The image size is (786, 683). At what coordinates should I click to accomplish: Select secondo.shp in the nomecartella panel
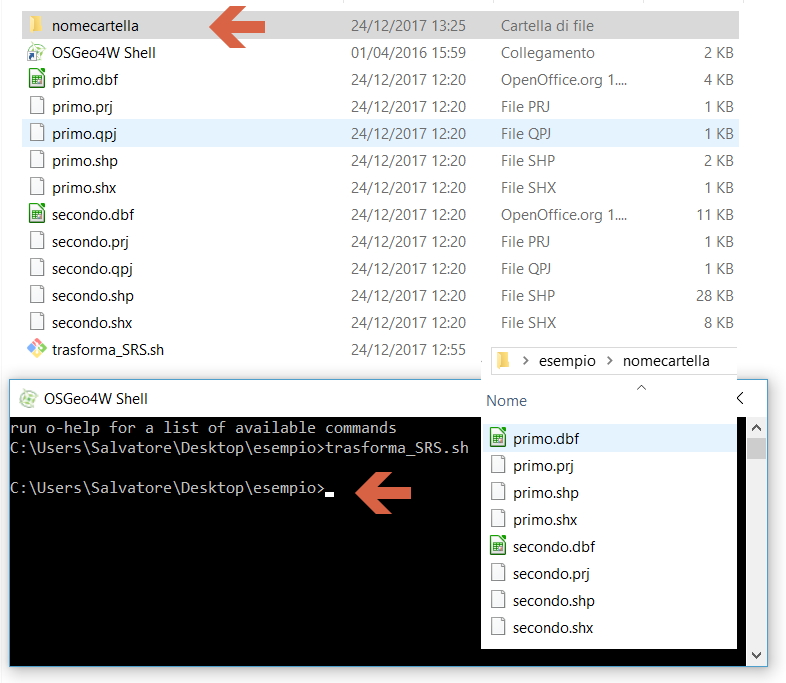(x=553, y=601)
